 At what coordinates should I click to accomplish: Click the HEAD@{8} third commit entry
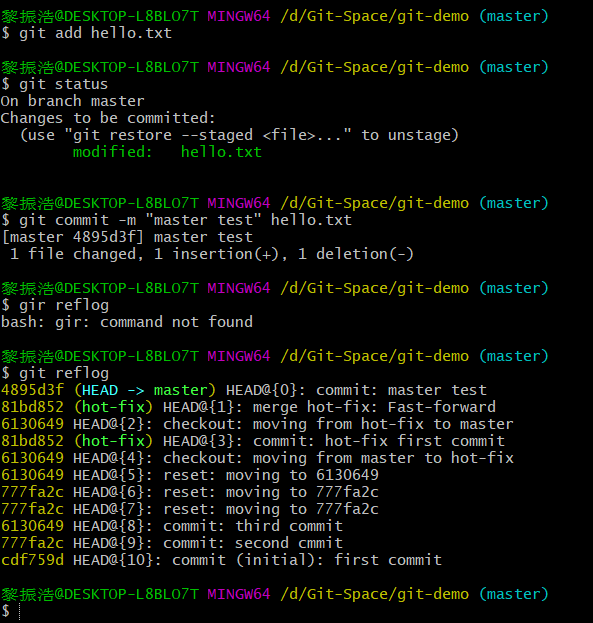click(x=172, y=526)
